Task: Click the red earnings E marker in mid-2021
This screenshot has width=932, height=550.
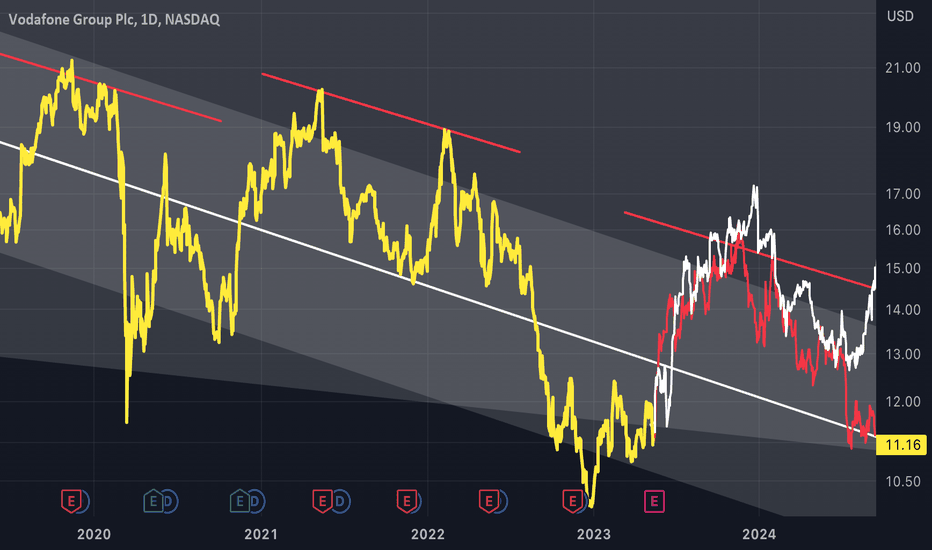Action: click(323, 501)
